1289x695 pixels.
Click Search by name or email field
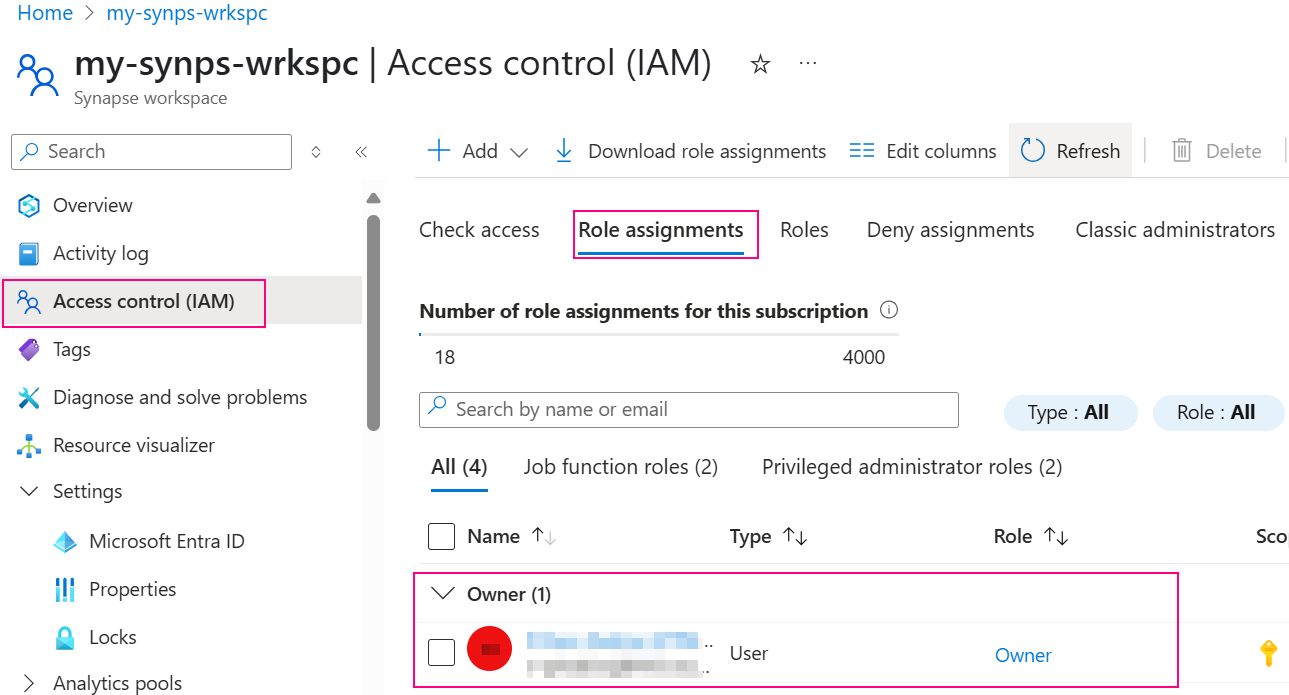689,409
